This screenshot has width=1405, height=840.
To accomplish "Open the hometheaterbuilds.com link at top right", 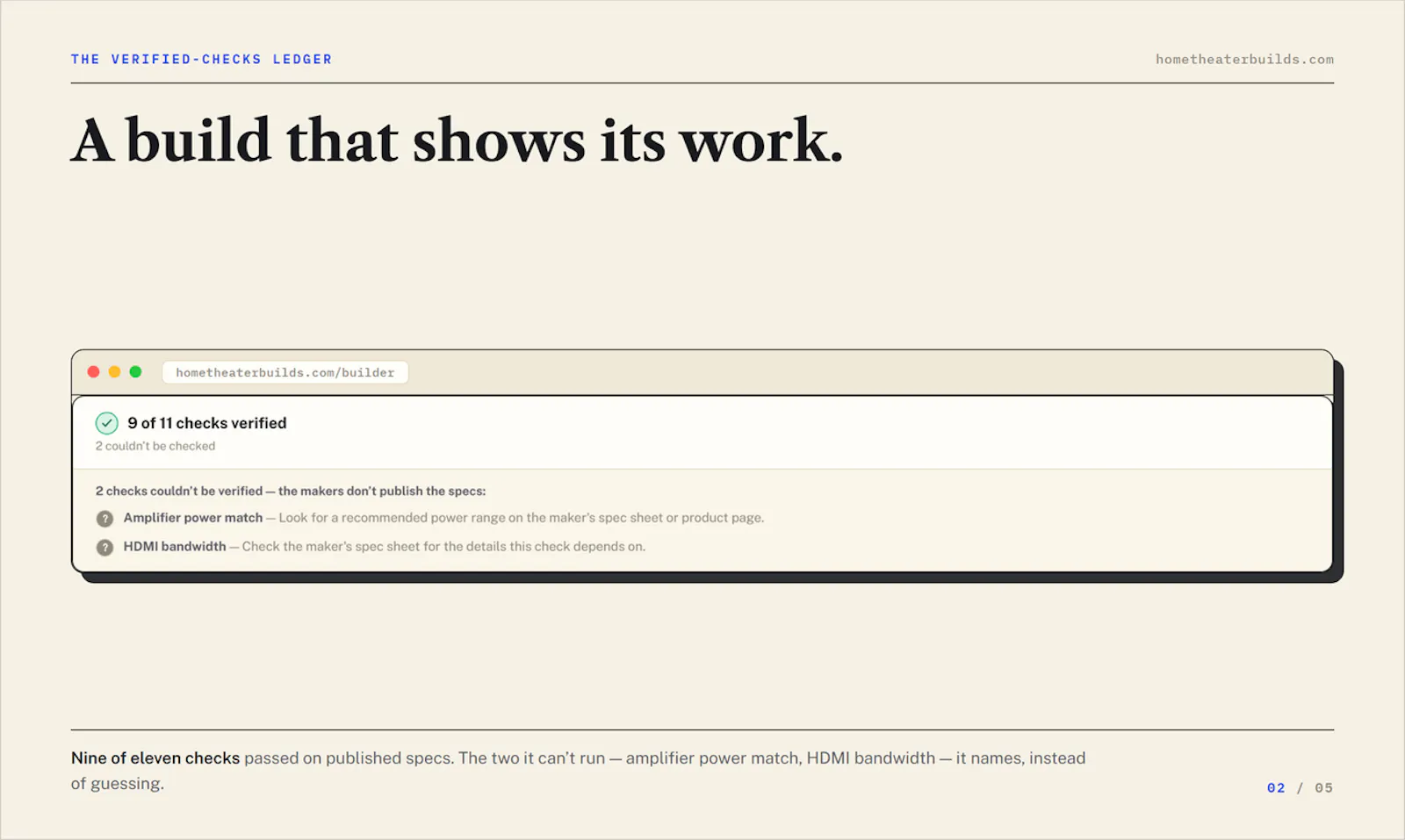I will tap(1244, 60).
